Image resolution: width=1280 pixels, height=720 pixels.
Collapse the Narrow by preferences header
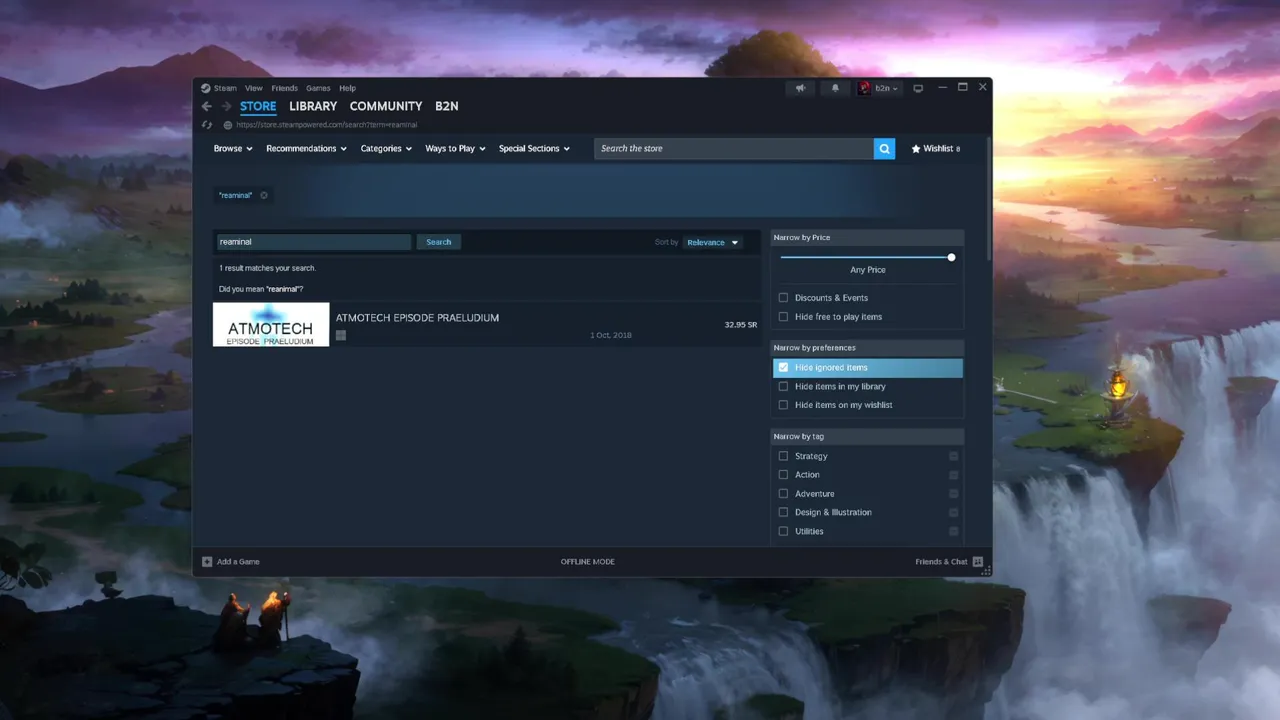pyautogui.click(x=867, y=348)
